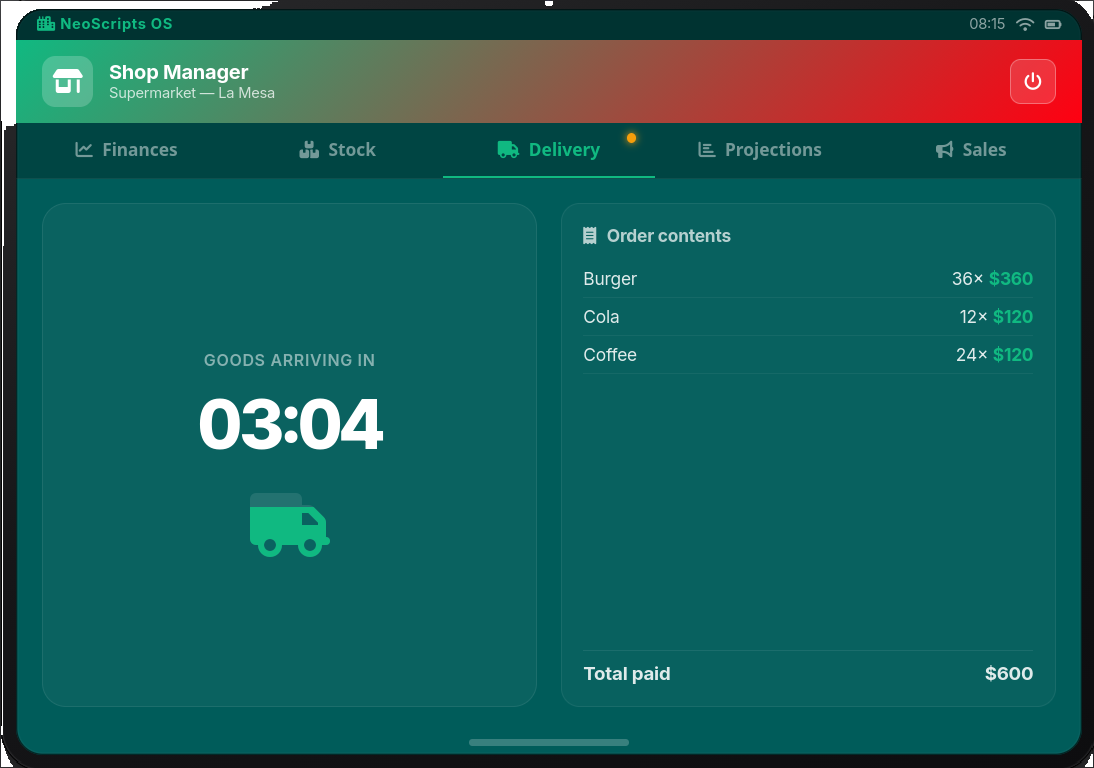Click the Shop Manager storefront icon
1094x768 pixels.
click(x=68, y=82)
